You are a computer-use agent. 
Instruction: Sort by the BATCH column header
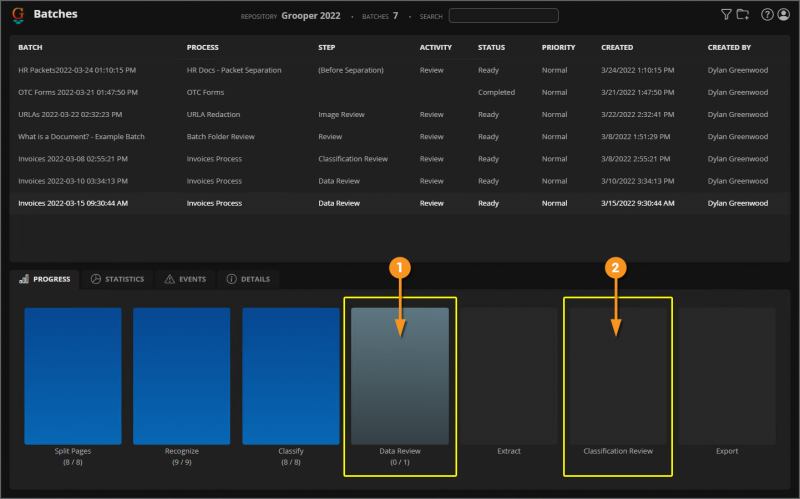point(30,47)
